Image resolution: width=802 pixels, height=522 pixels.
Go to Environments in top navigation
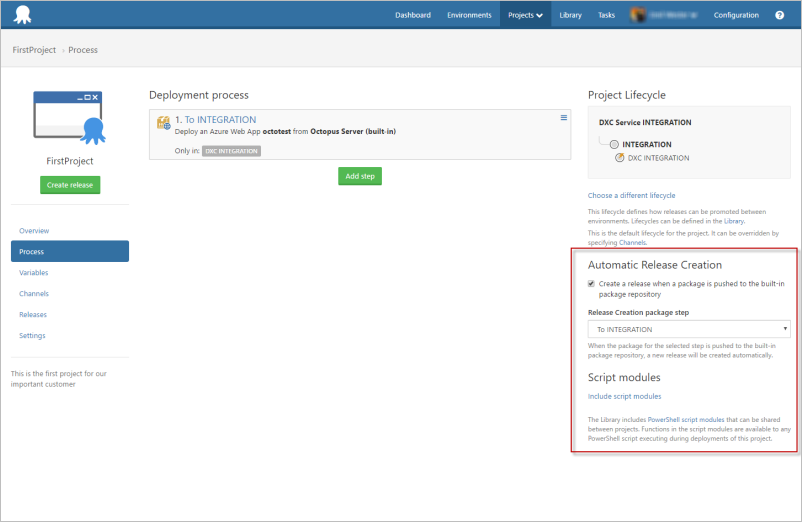[x=469, y=15]
